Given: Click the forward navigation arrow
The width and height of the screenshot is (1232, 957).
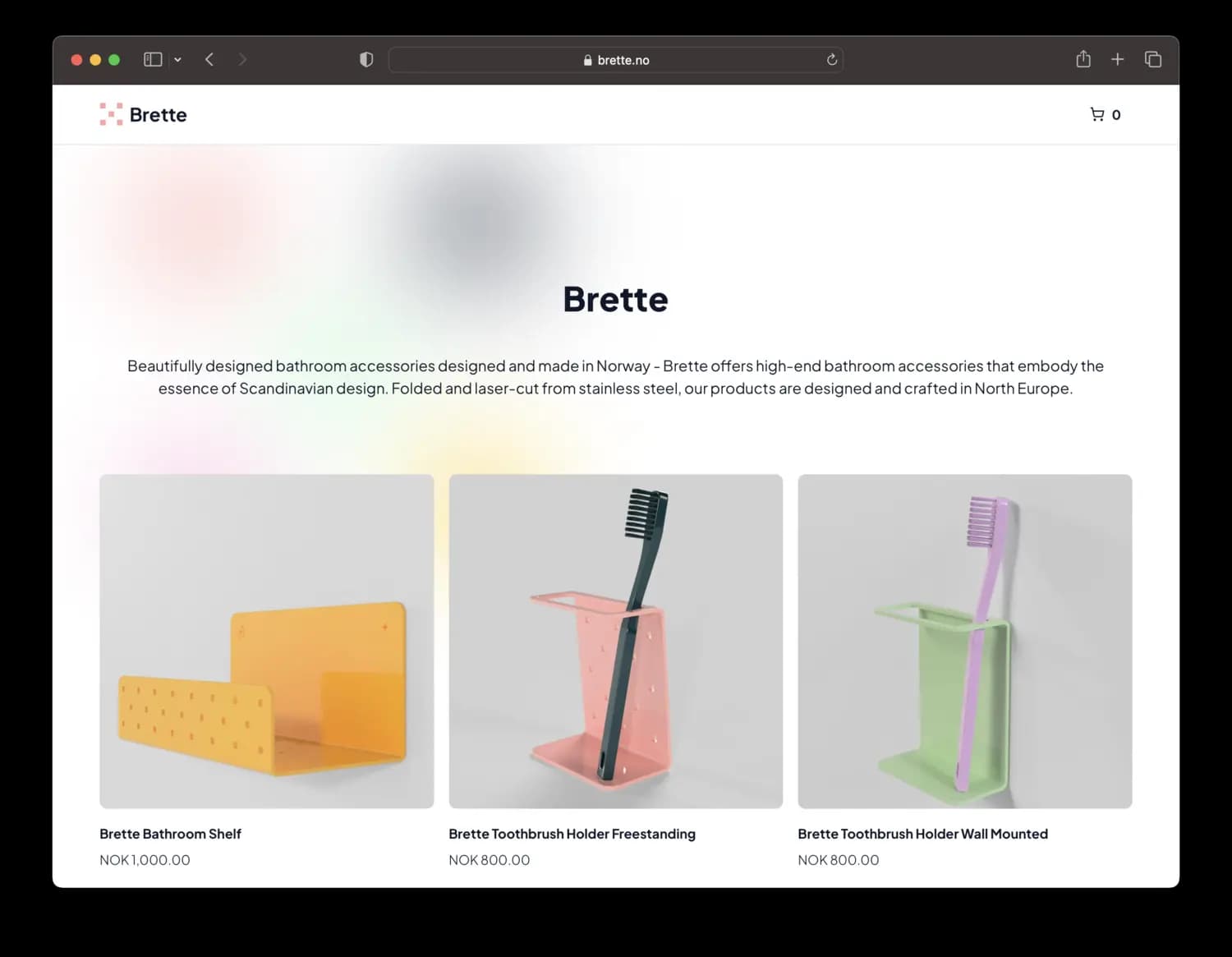Looking at the screenshot, I should 242,59.
